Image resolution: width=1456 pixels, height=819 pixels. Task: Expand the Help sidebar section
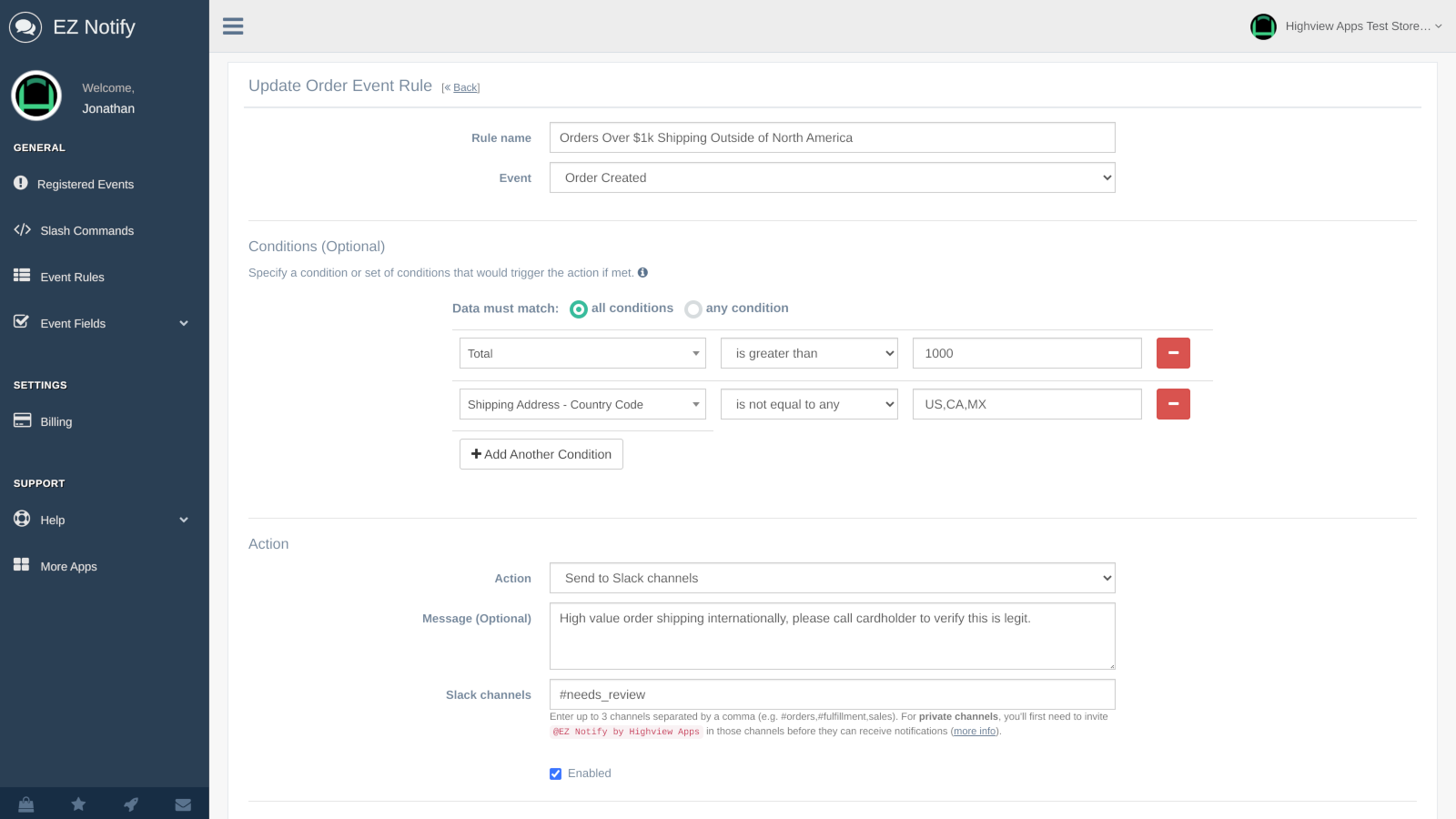coord(100,520)
